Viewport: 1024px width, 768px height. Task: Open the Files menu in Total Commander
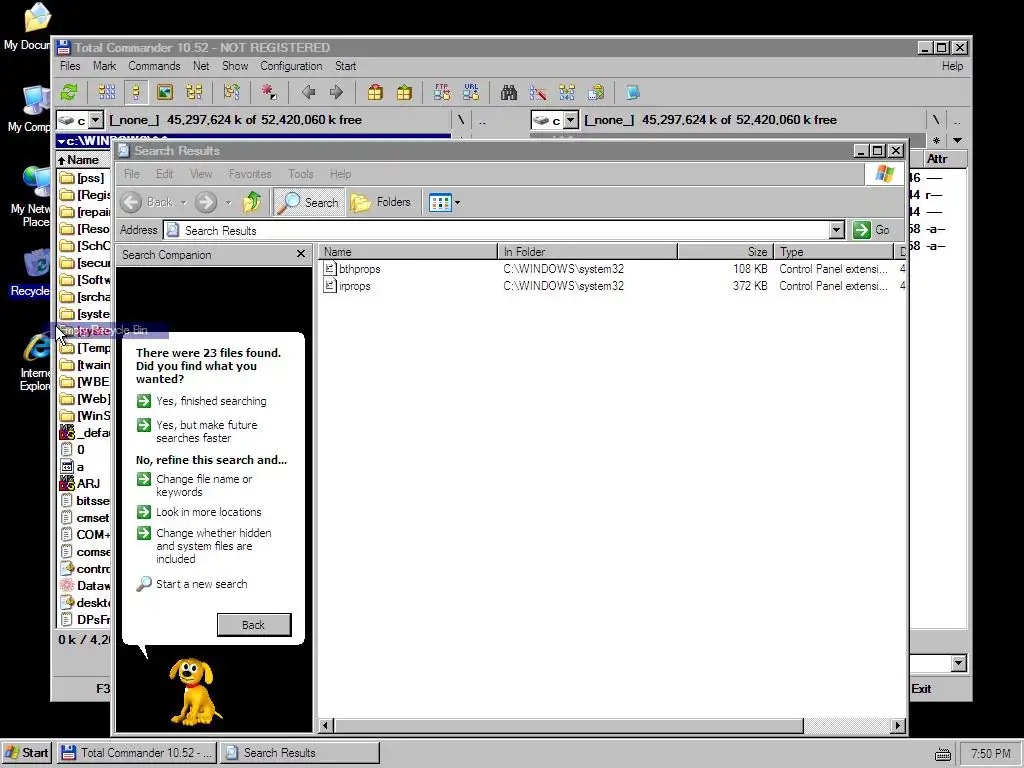click(x=70, y=66)
